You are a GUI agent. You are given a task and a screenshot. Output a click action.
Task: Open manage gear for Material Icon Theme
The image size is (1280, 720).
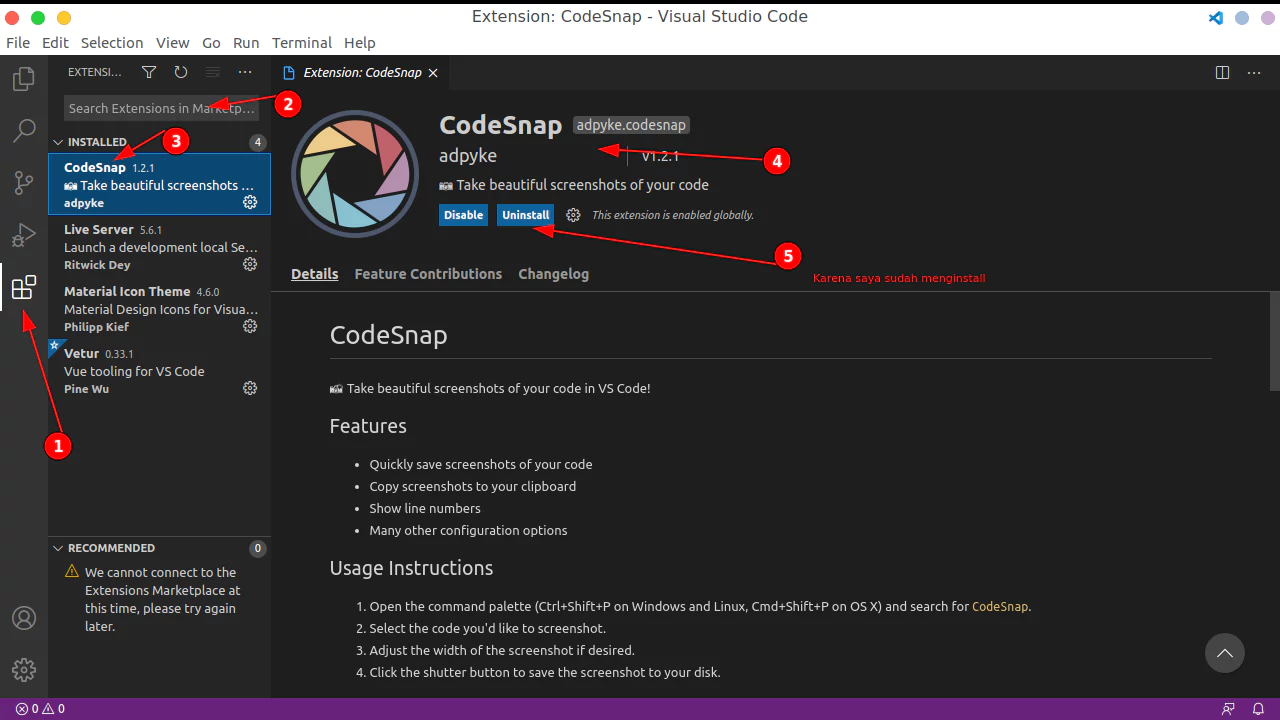click(x=250, y=326)
